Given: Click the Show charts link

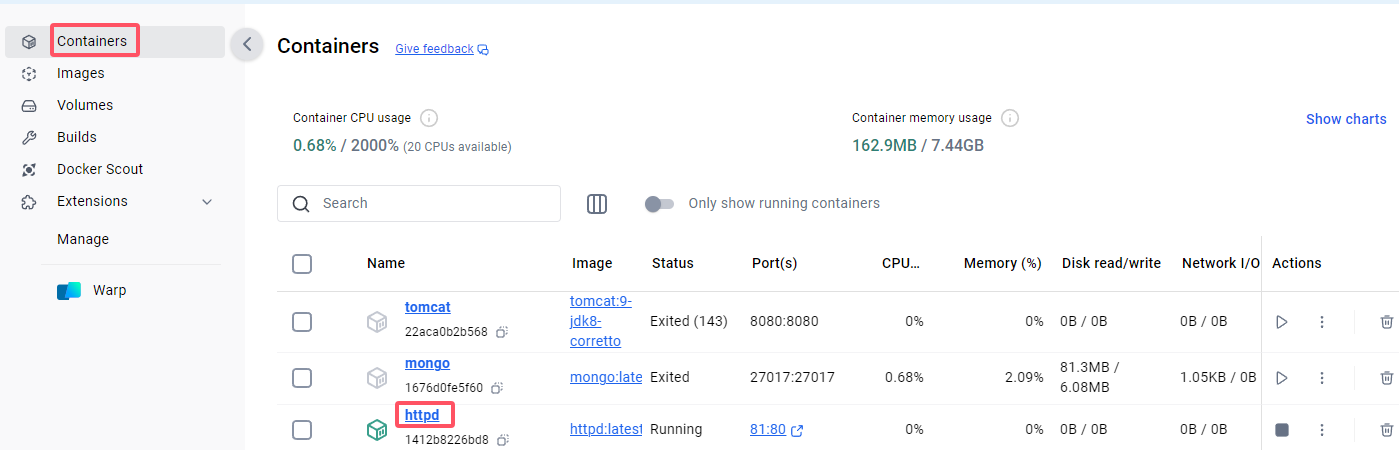Looking at the screenshot, I should [x=1346, y=119].
